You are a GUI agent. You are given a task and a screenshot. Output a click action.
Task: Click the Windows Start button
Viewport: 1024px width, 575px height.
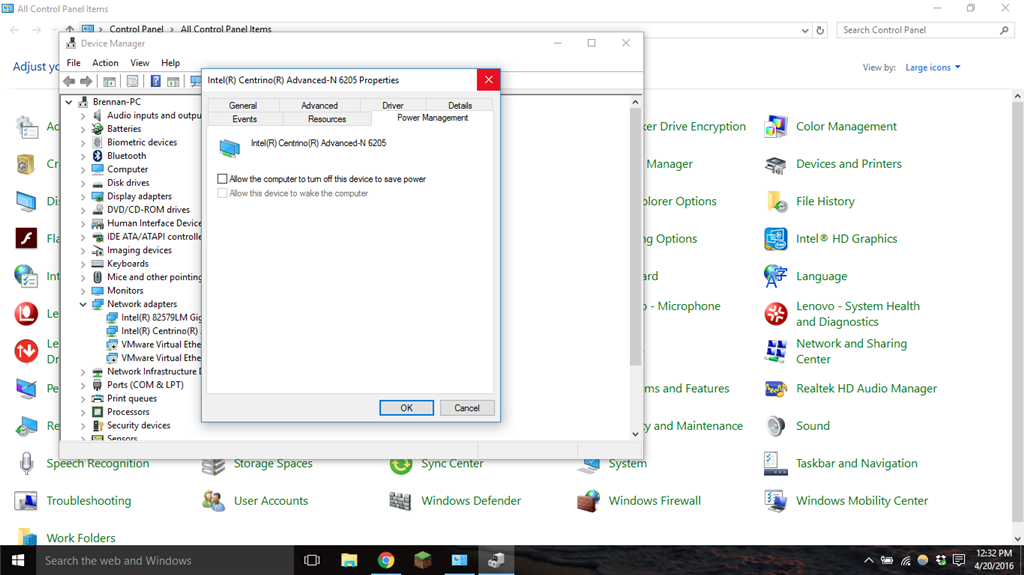tap(18, 560)
